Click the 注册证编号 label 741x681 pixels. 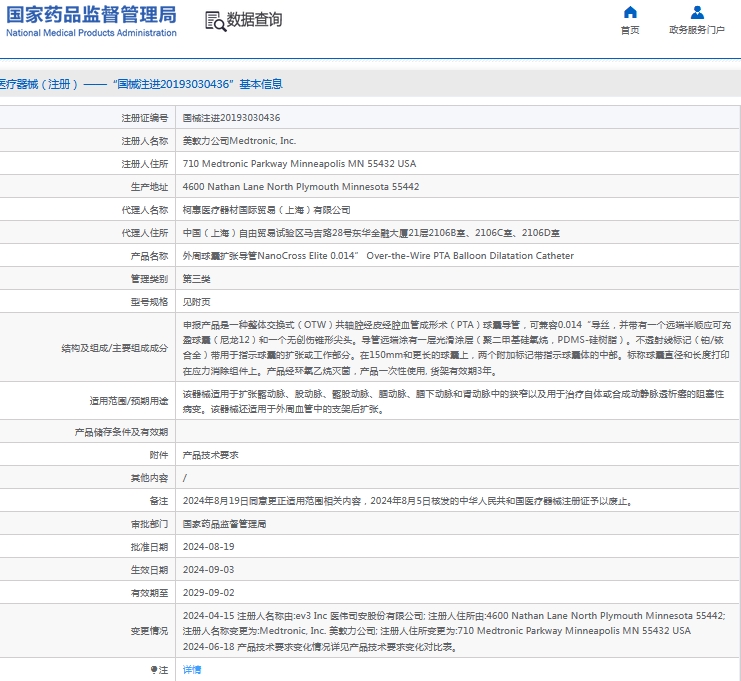pyautogui.click(x=145, y=118)
